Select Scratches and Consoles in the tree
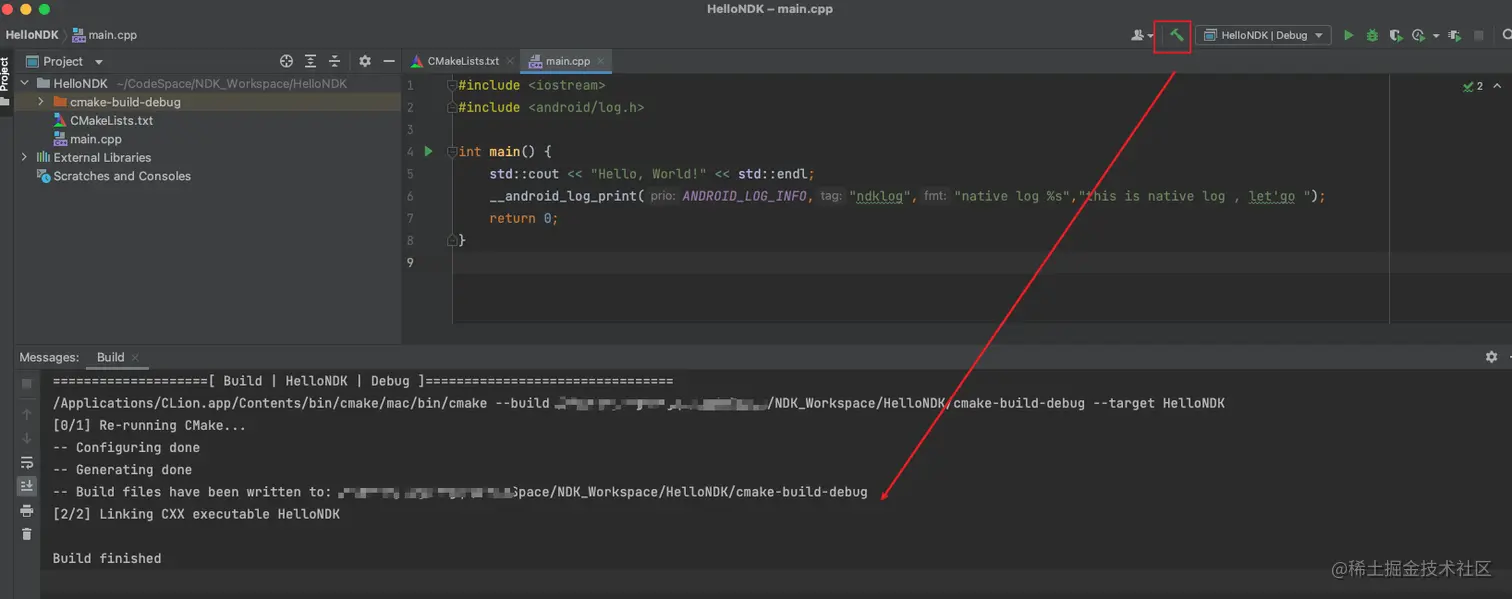This screenshot has width=1512, height=599. pyautogui.click(x=122, y=176)
